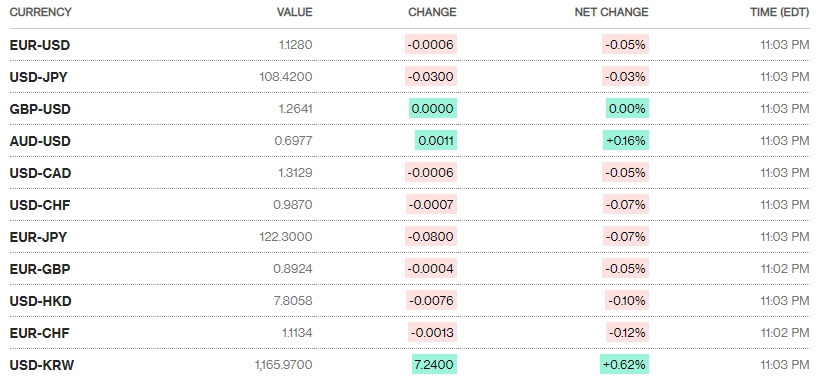Select the GBP-USD value 1.2641
The height and width of the screenshot is (378, 820).
295,109
